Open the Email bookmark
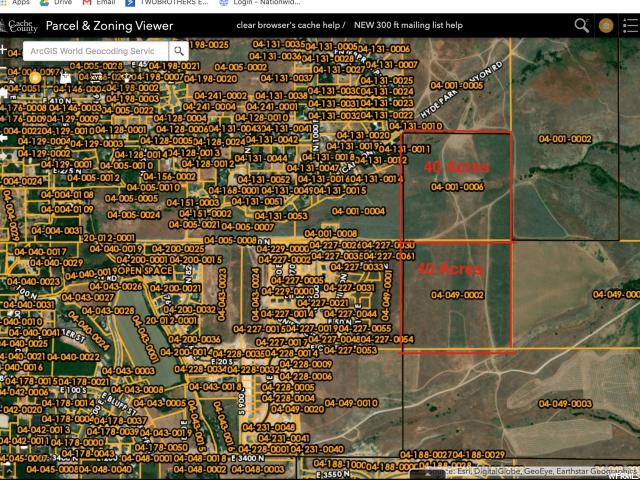The image size is (640, 480). tap(99, 2)
